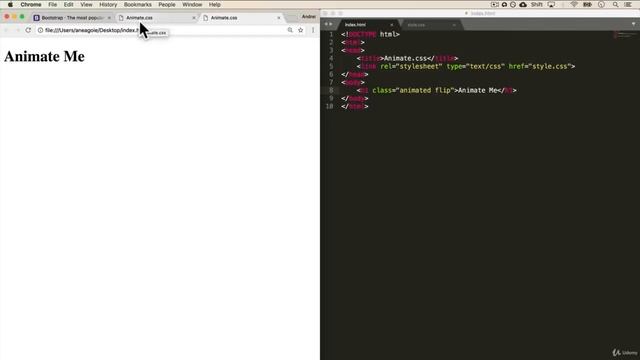Open the AirPlay display menu bar icon
640x360 pixels.
[551, 4]
